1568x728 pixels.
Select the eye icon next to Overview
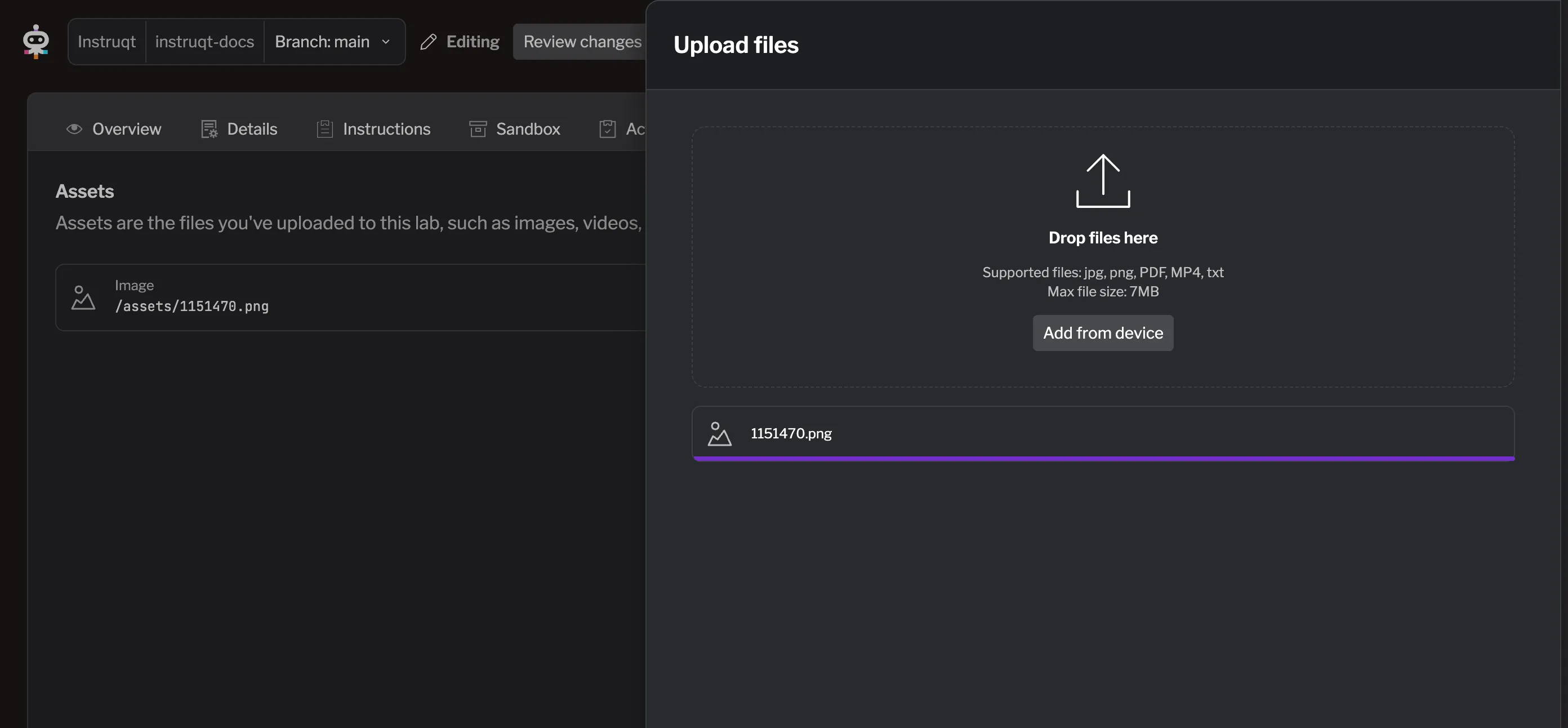tap(74, 128)
